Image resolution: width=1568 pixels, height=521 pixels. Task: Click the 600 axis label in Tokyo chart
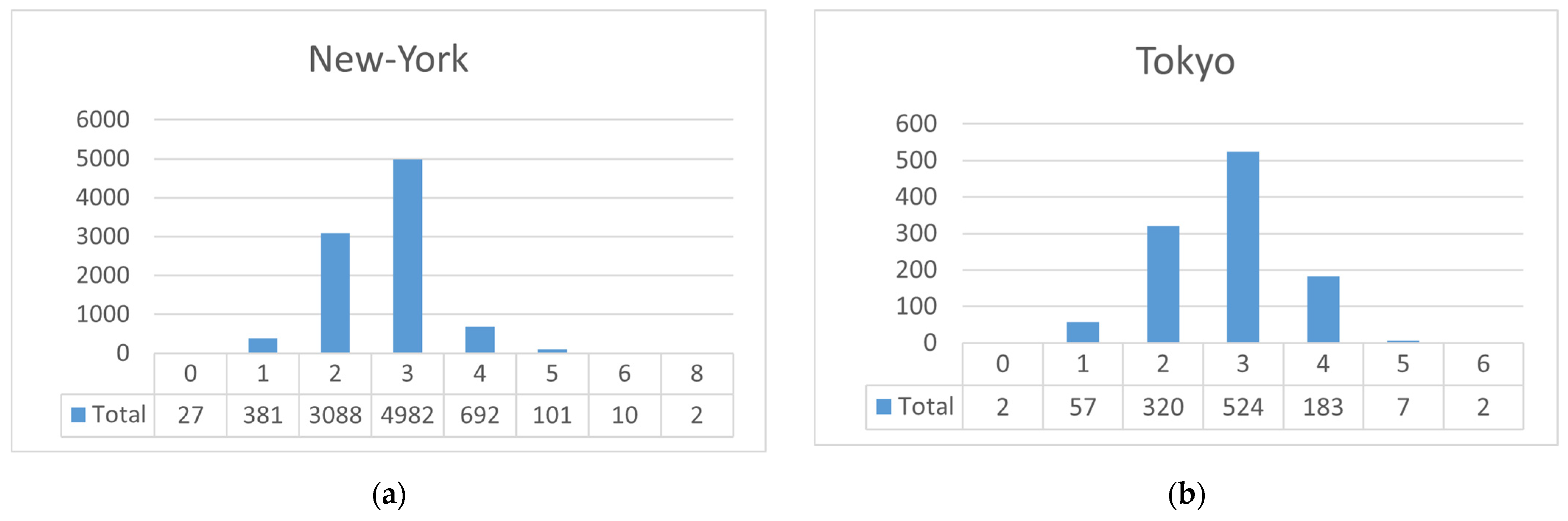(915, 123)
